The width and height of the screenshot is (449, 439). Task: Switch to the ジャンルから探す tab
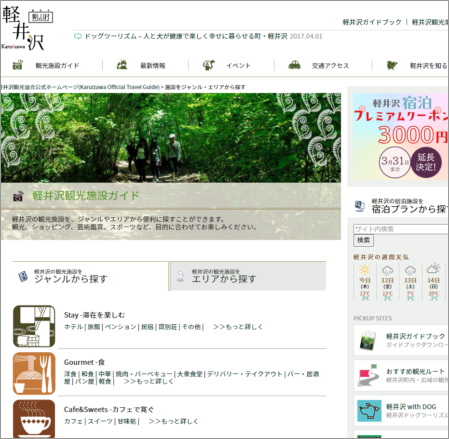[90, 276]
